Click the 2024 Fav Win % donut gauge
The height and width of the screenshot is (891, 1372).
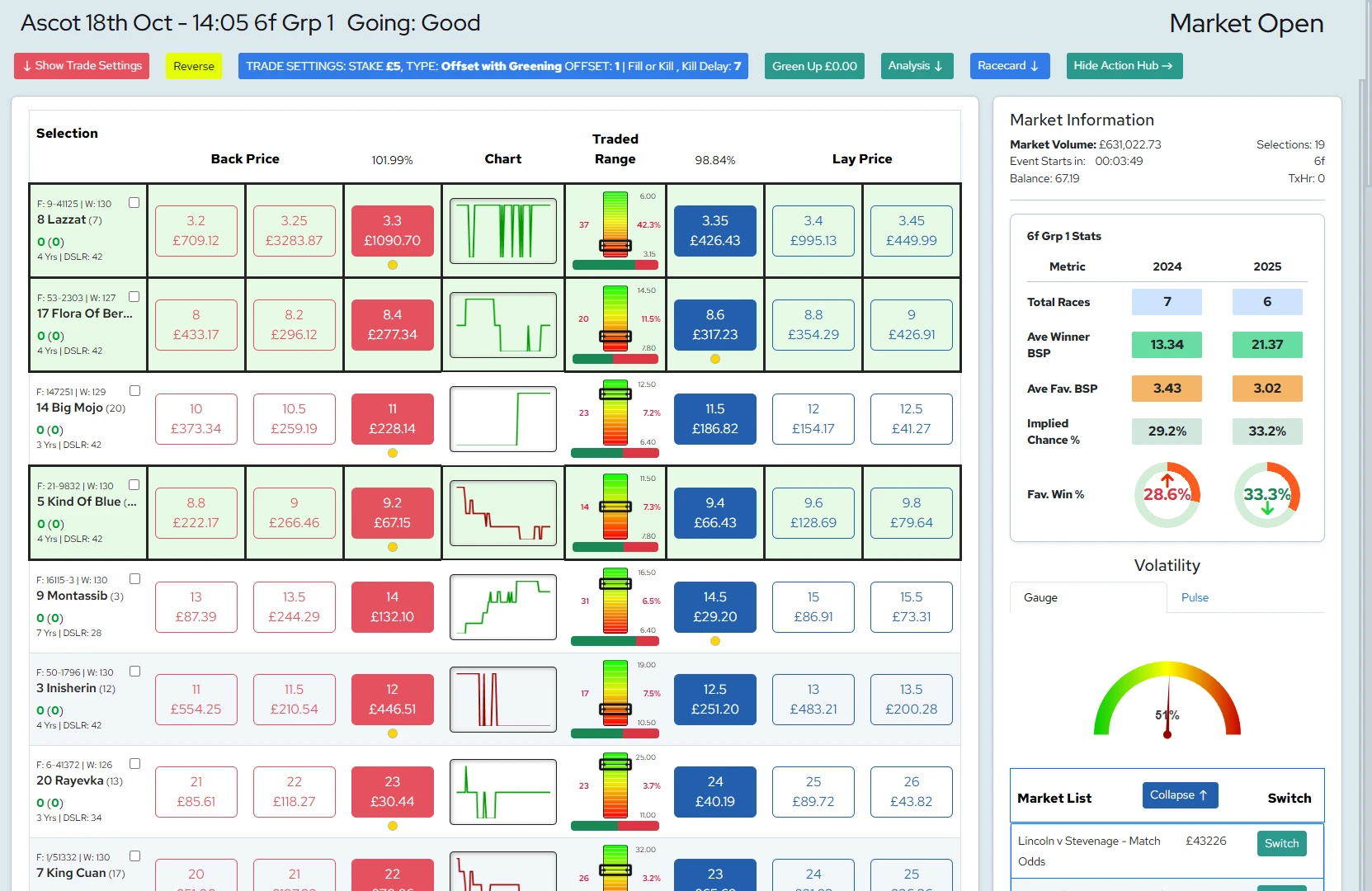click(x=1167, y=494)
